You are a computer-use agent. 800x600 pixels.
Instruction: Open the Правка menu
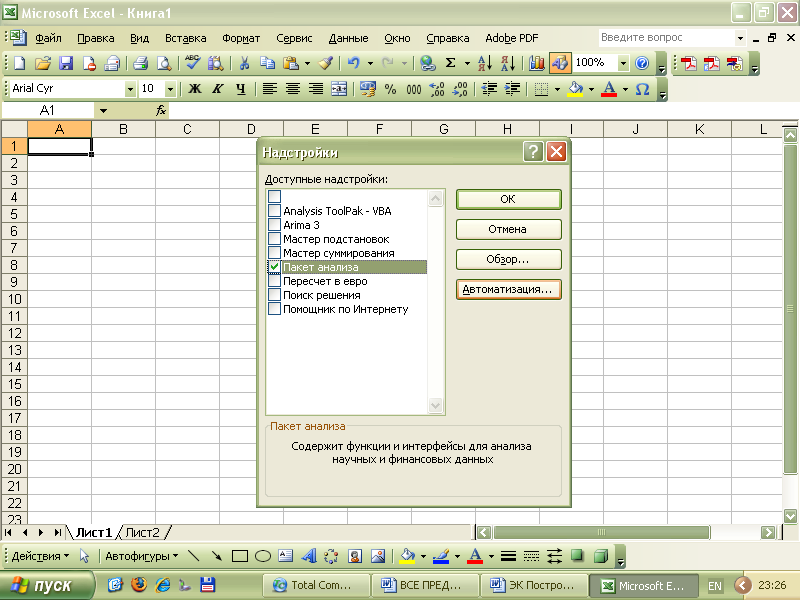point(96,38)
